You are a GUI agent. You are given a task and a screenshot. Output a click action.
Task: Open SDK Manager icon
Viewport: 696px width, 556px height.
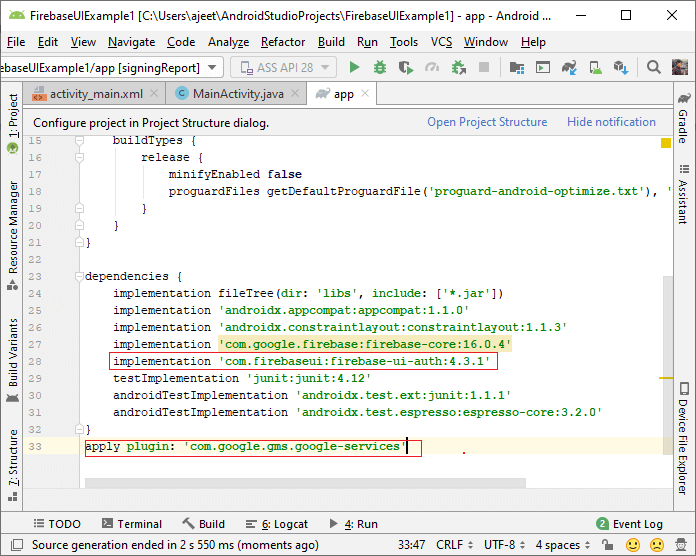[621, 67]
